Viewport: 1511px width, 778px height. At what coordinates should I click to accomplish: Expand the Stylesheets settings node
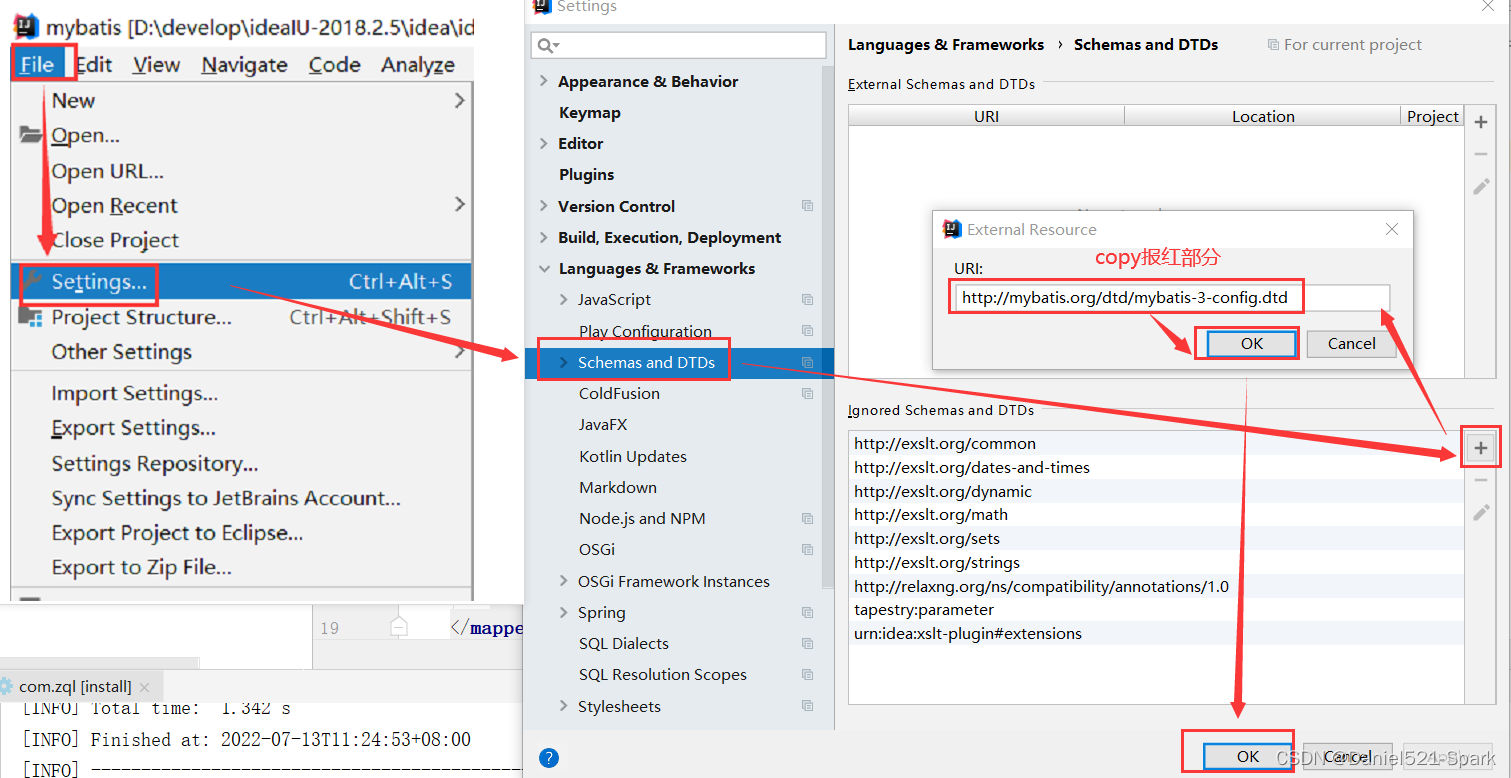point(564,707)
